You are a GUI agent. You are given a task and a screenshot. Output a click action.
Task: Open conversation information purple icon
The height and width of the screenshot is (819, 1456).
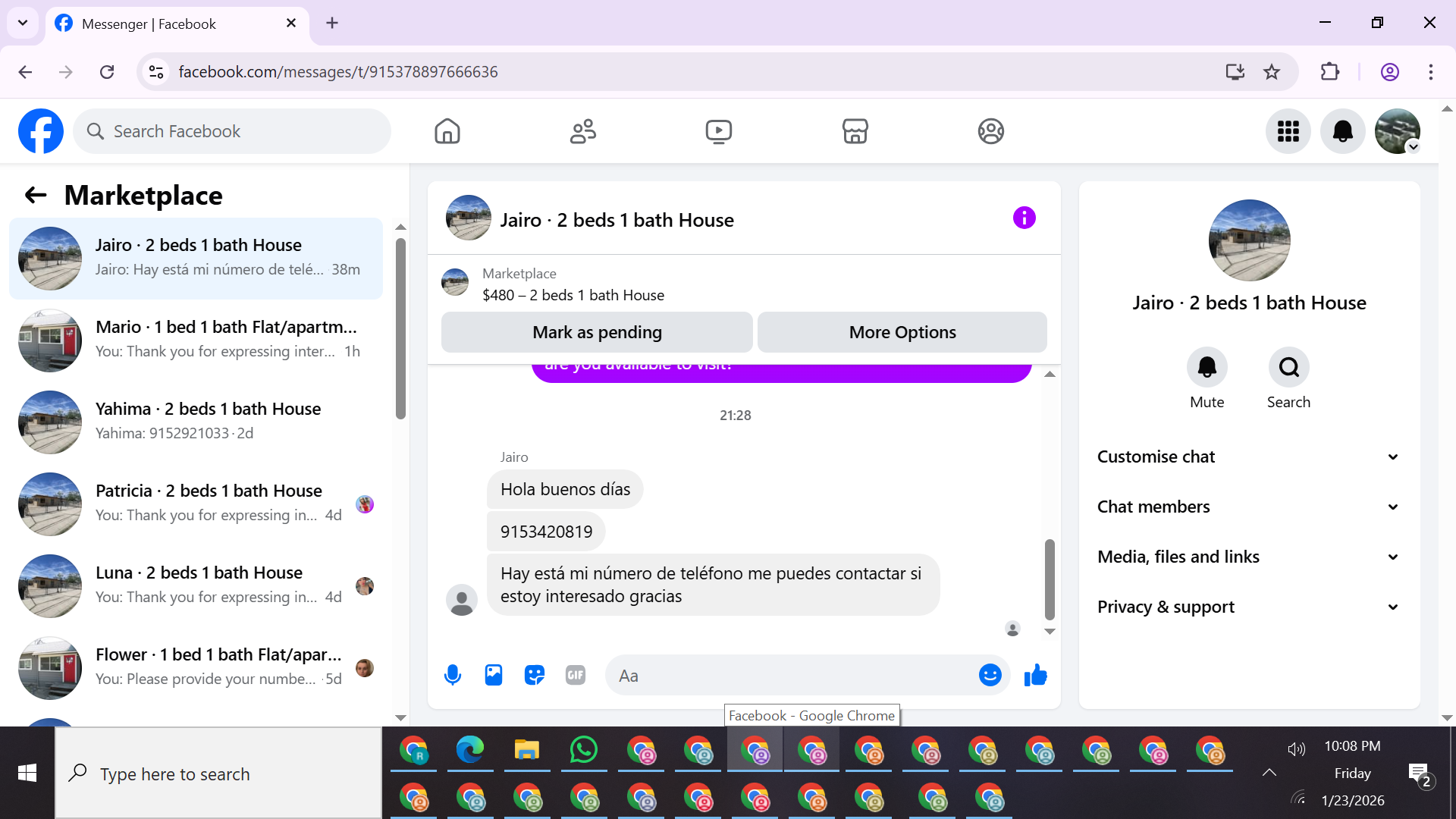(x=1024, y=218)
